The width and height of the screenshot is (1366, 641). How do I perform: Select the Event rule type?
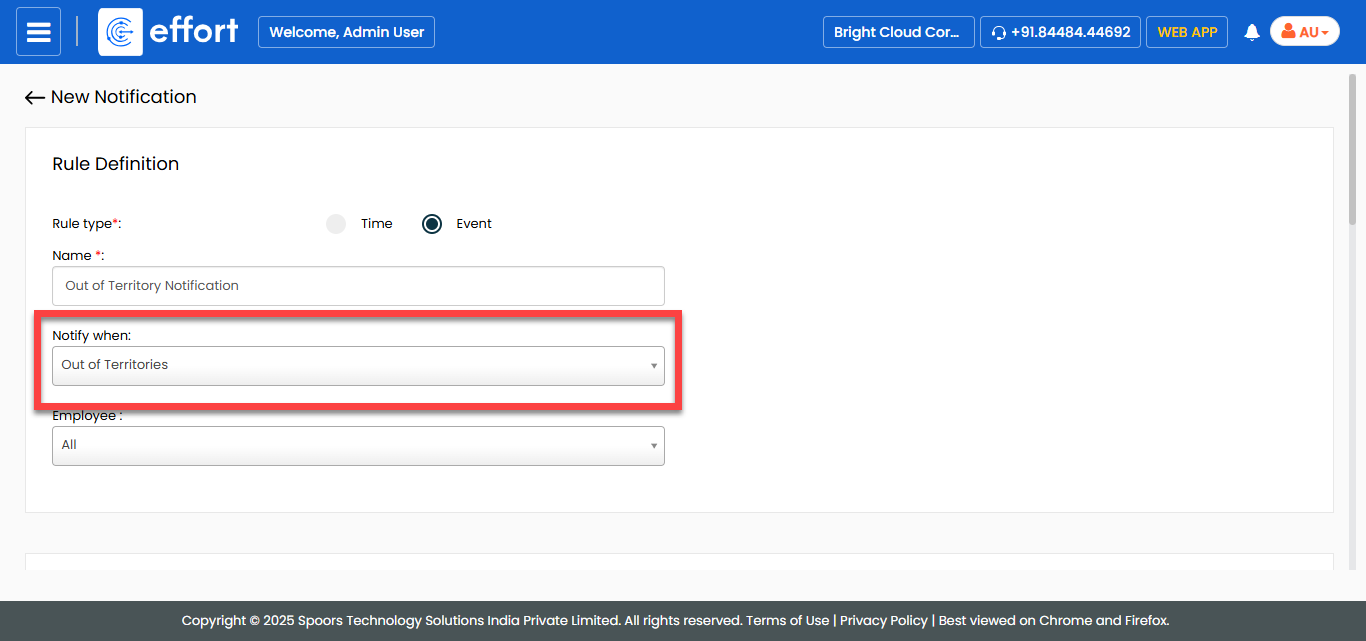432,224
